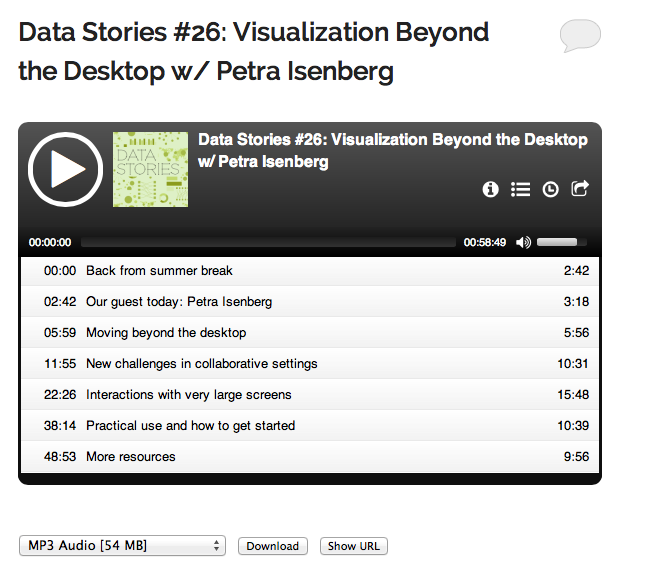The image size is (658, 575).
Task: Open the MP3 Audio format dropdown
Action: 123,546
